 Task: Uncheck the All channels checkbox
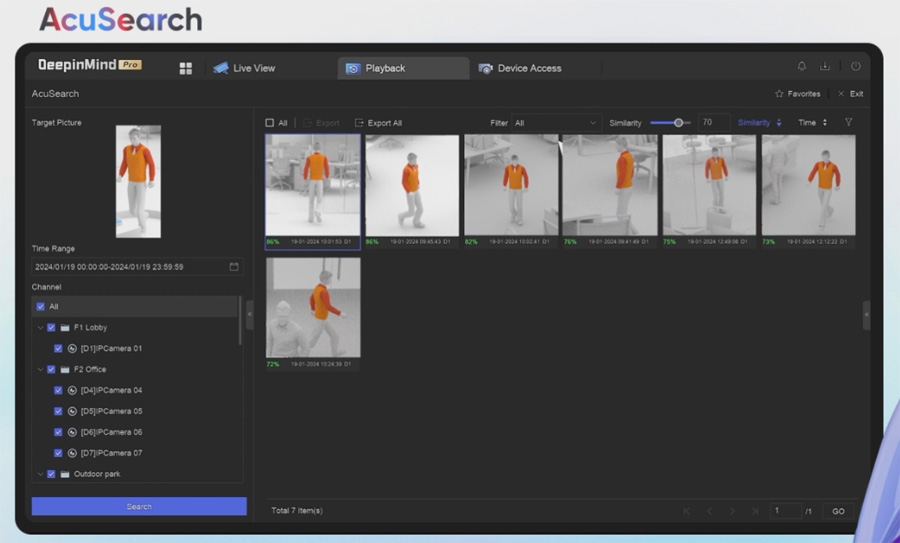40,307
